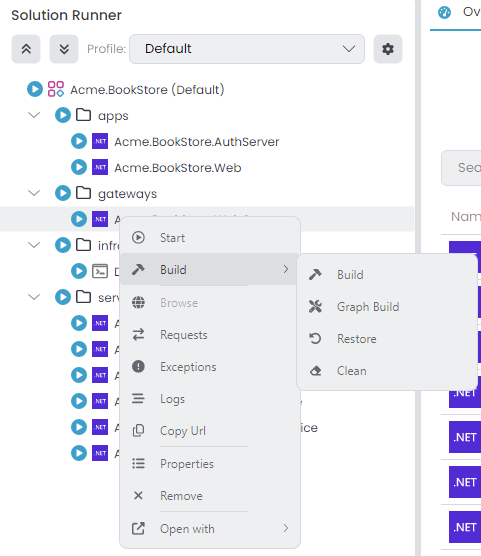The image size is (481, 556).
Task: Click the Build submenu arrow chevron
Action: [x=286, y=269]
